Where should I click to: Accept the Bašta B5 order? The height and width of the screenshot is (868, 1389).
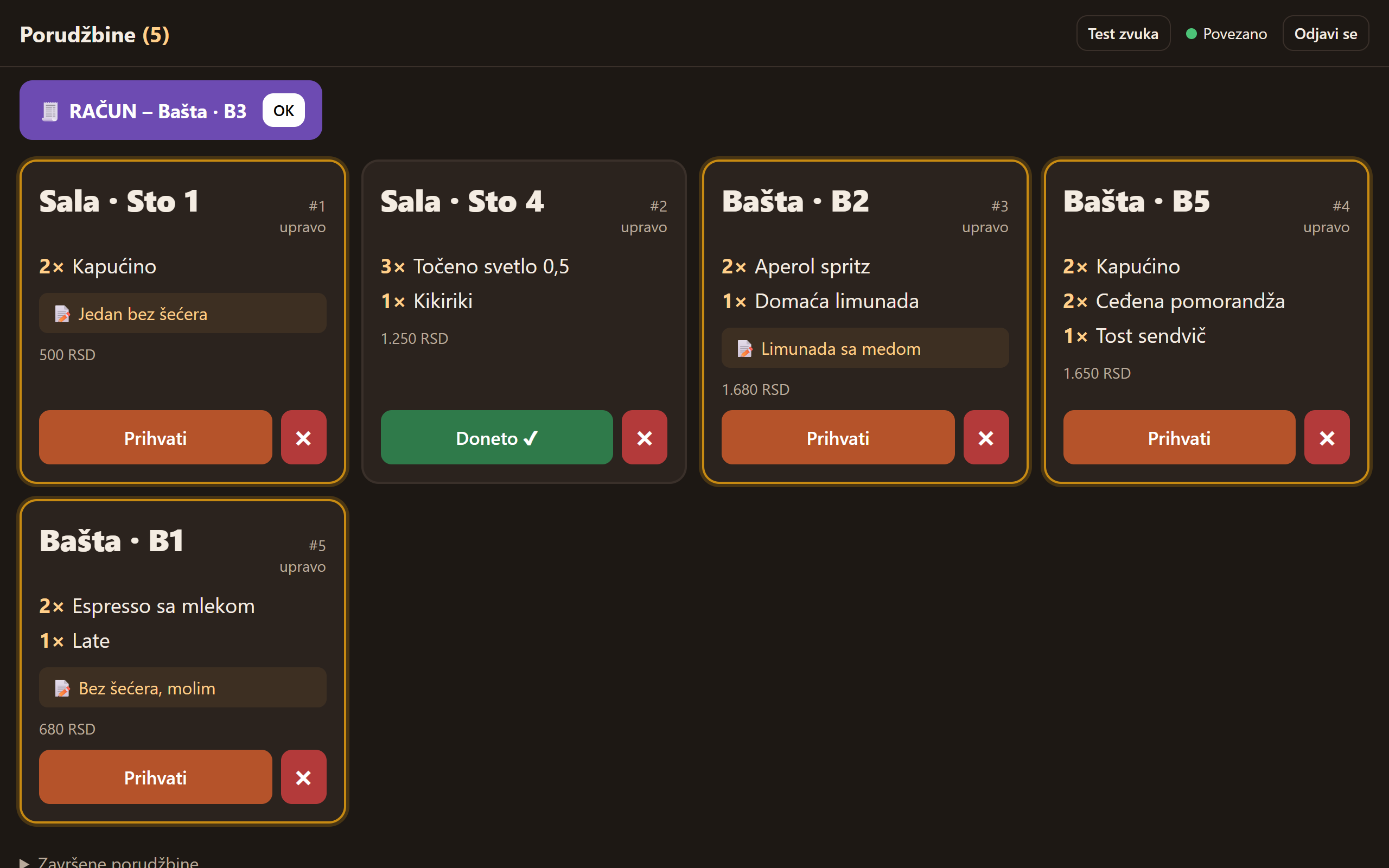1179,437
